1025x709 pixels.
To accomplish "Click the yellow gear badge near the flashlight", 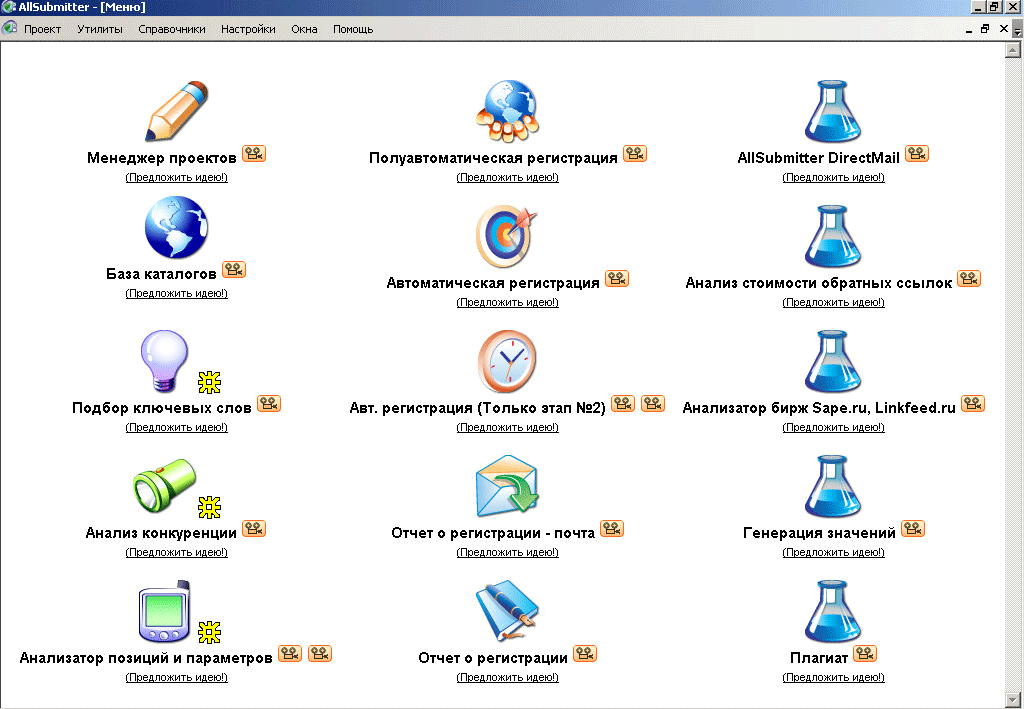I will tap(209, 507).
